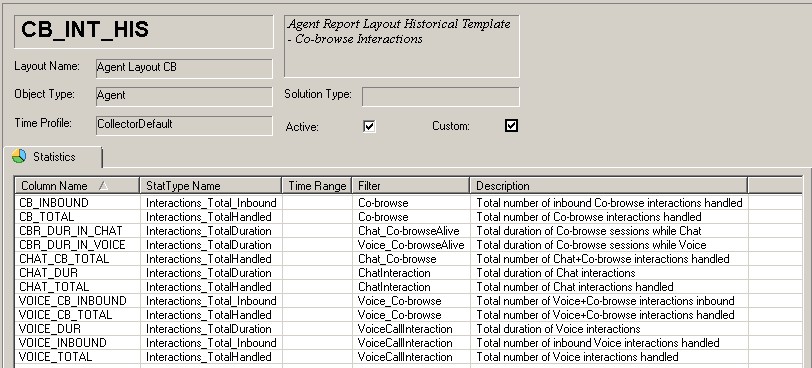This screenshot has width=812, height=368.
Task: Switch to the Statistics tab
Action: (53, 157)
